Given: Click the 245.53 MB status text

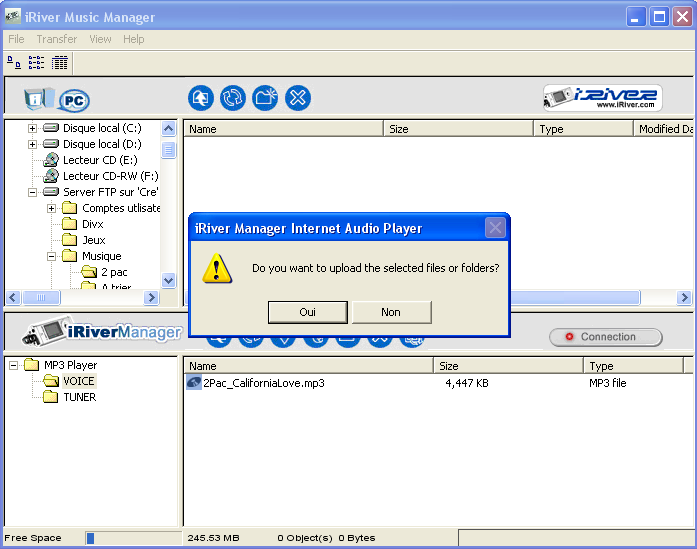Looking at the screenshot, I should [213, 538].
